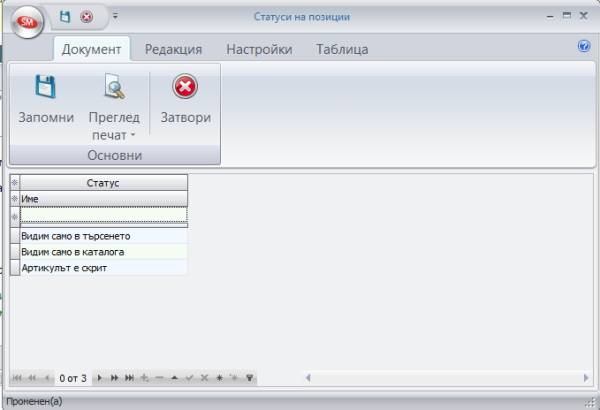The height and width of the screenshot is (410, 600).
Task: Select row Видим само в търсенето
Action: tap(103, 236)
